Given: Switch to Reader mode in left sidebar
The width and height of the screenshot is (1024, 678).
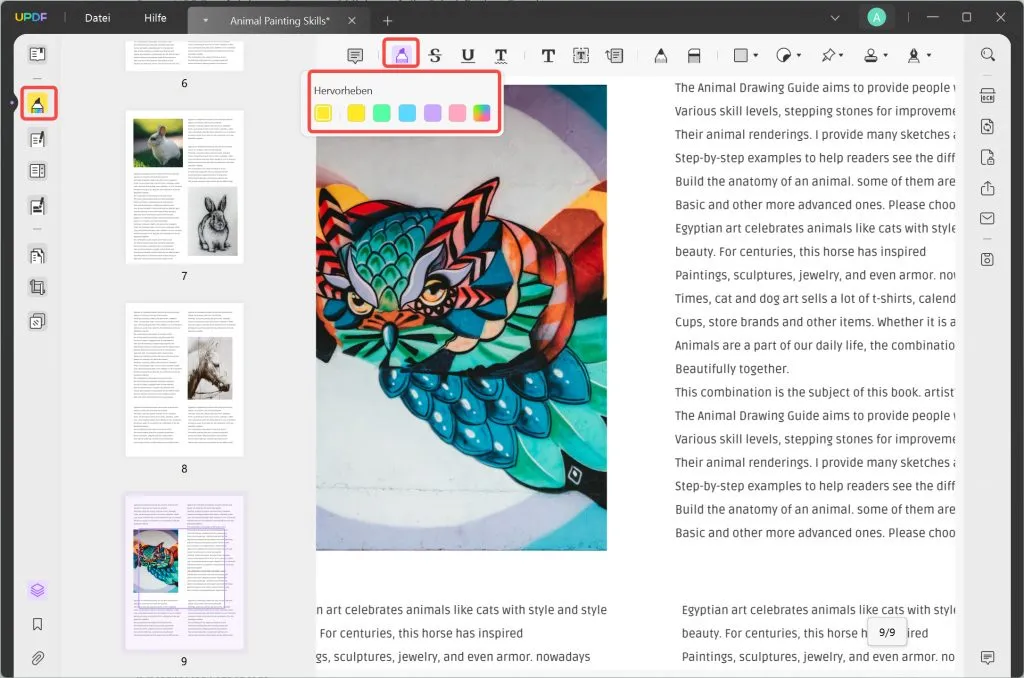Looking at the screenshot, I should 38,54.
